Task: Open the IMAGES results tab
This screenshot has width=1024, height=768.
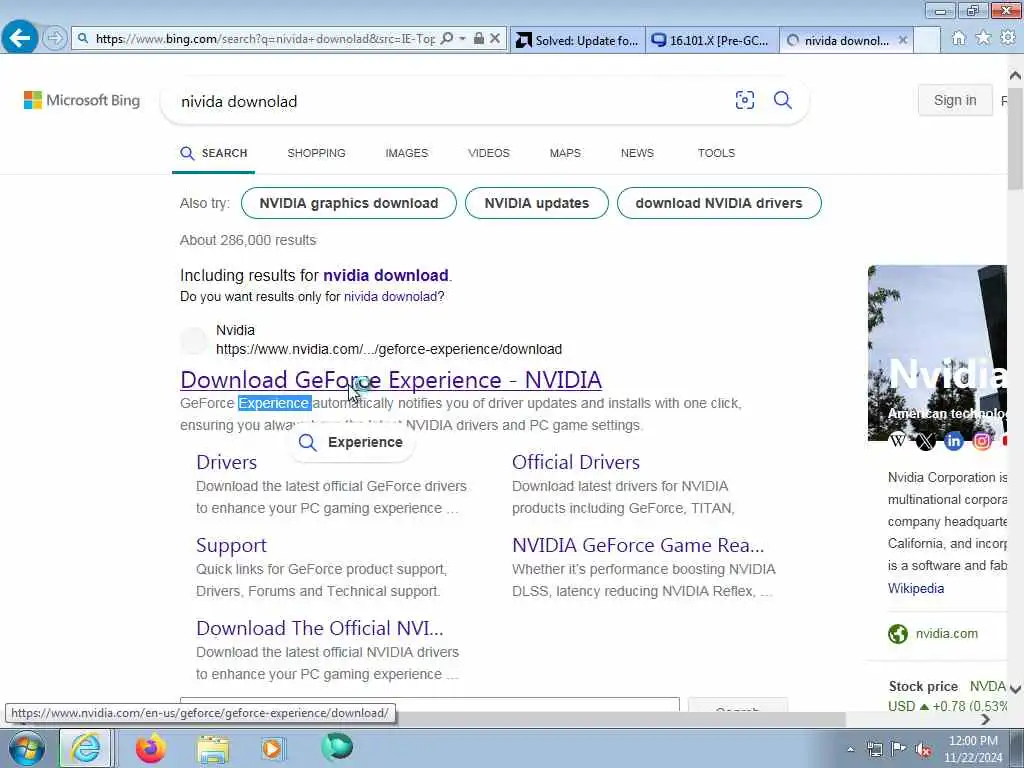Action: pos(406,153)
